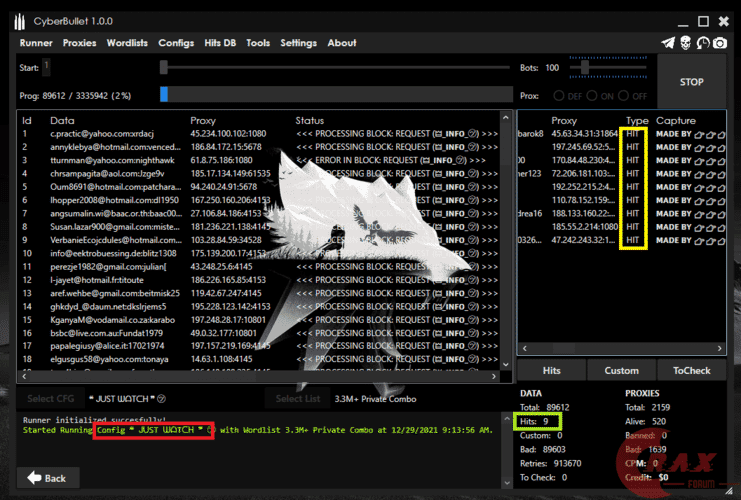Select the ON proxy radio button
This screenshot has width=741, height=500.
[592, 96]
